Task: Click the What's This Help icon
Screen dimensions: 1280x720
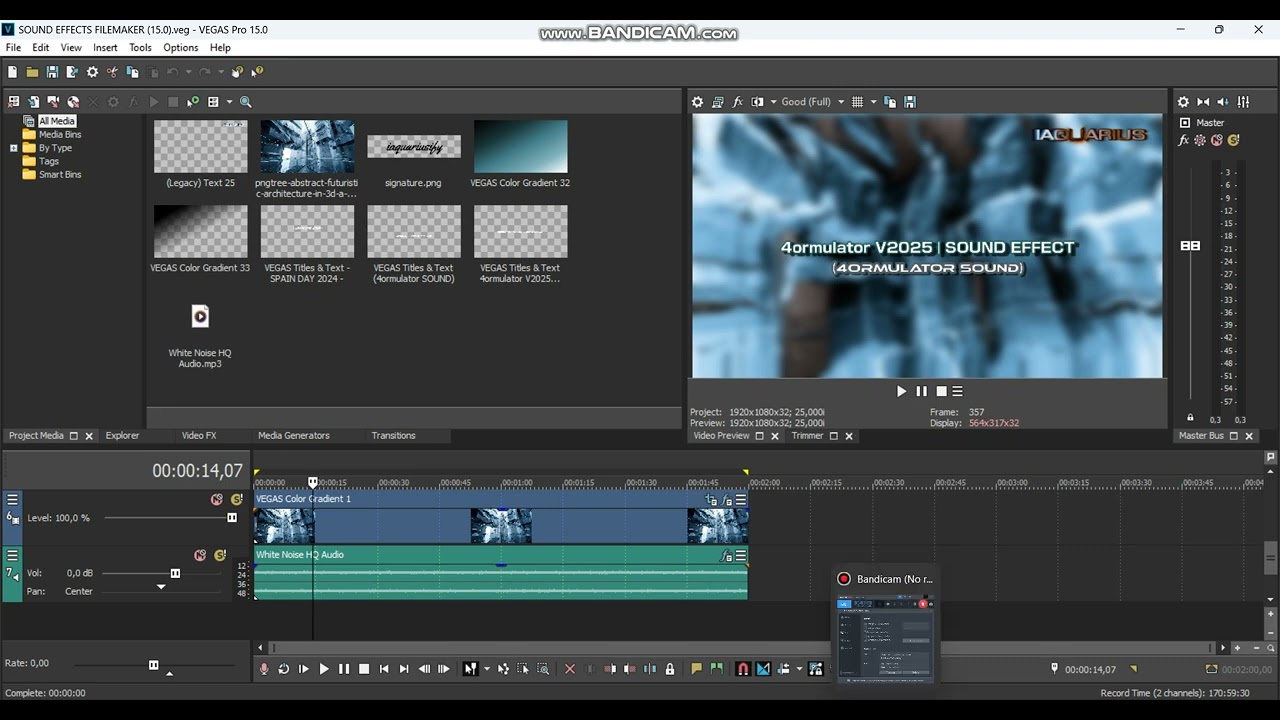Action: click(258, 72)
